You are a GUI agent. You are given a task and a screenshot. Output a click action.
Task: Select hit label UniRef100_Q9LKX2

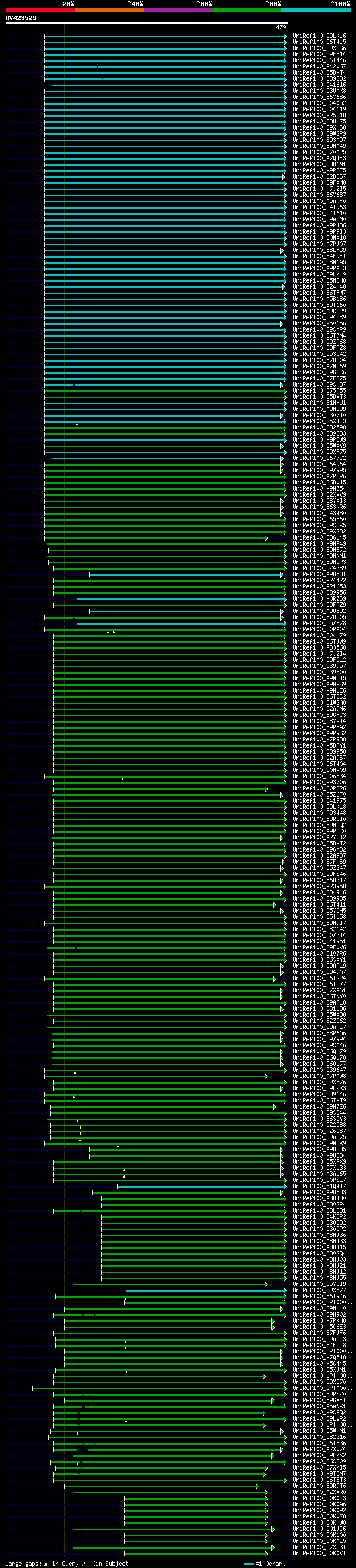click(319, 1455)
